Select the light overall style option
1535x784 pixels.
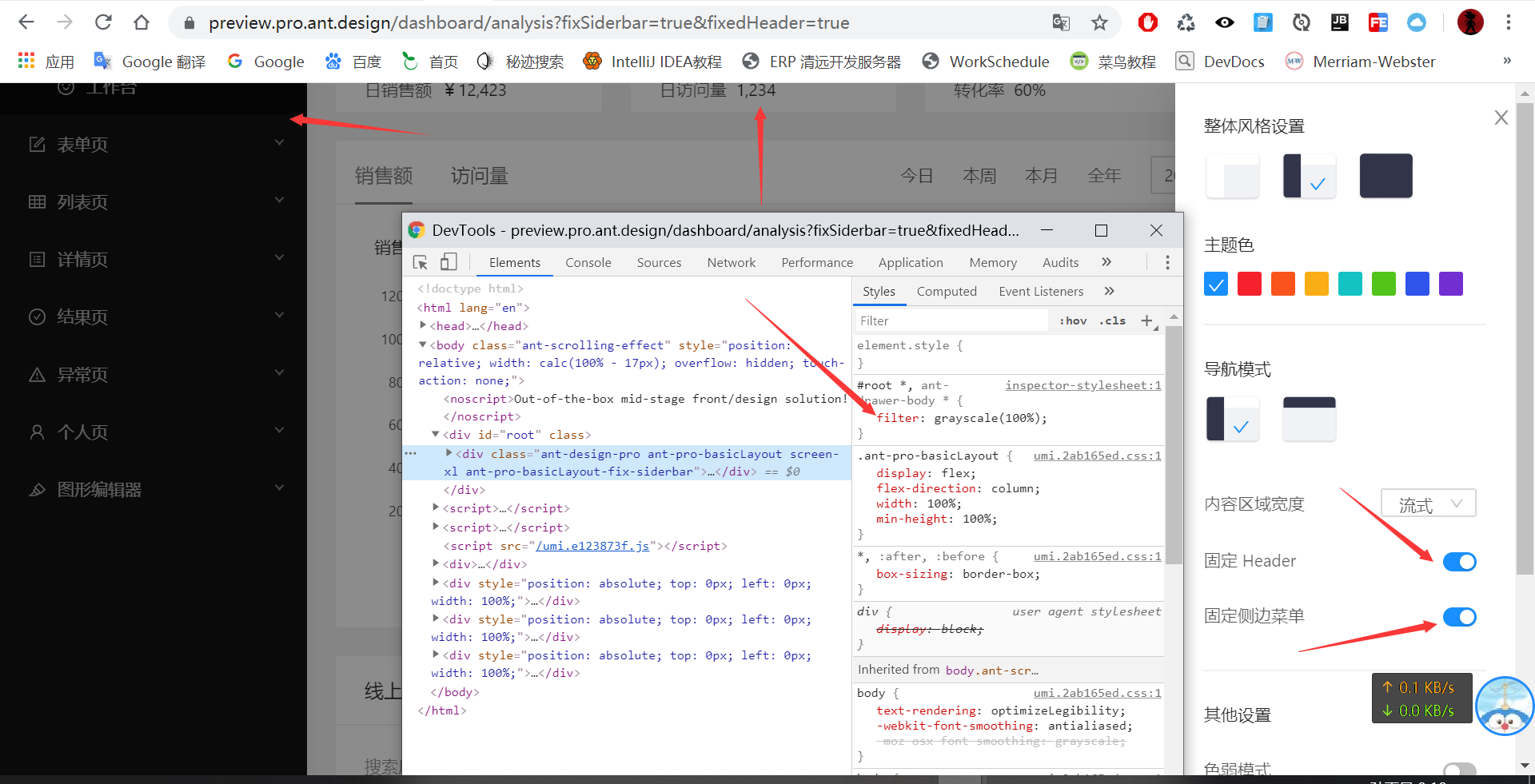1232,176
